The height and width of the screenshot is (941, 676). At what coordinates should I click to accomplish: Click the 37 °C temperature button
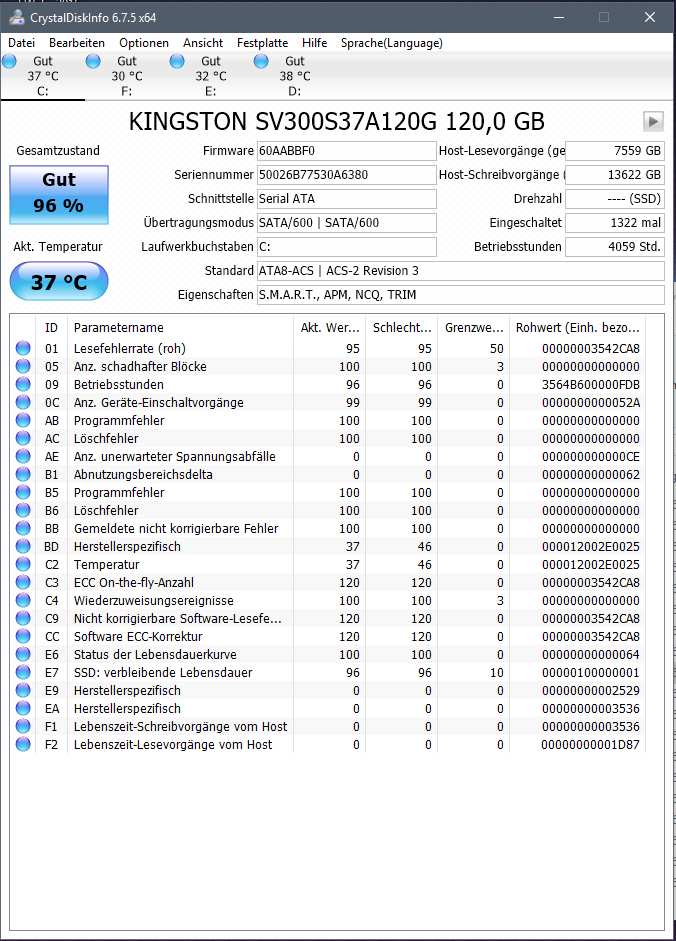coord(59,281)
